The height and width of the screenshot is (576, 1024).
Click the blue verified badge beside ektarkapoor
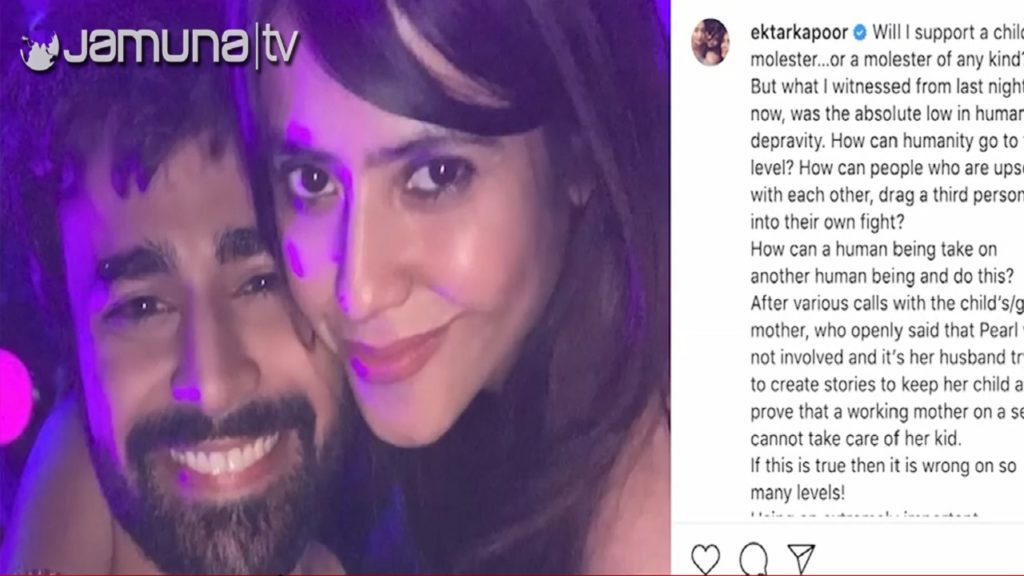pos(860,32)
